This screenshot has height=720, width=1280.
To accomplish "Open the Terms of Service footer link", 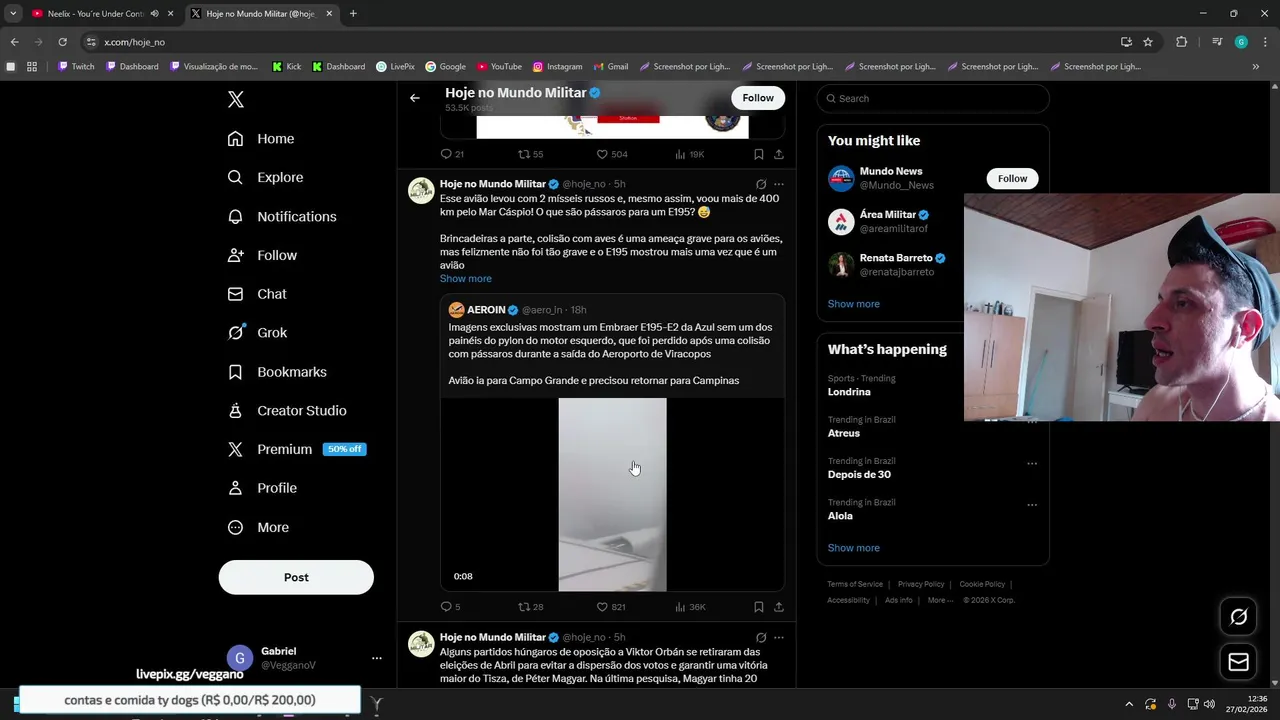I will pos(855,584).
